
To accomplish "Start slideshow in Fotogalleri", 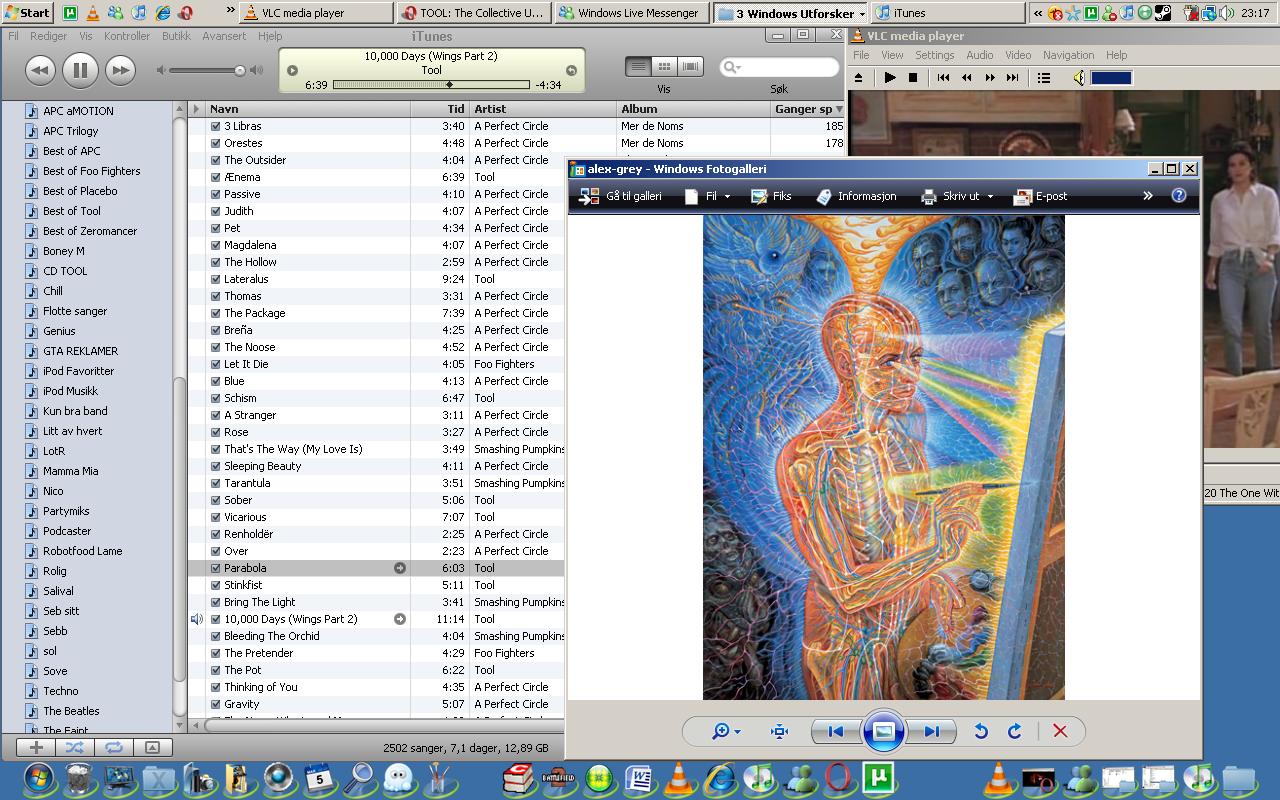I will point(883,731).
